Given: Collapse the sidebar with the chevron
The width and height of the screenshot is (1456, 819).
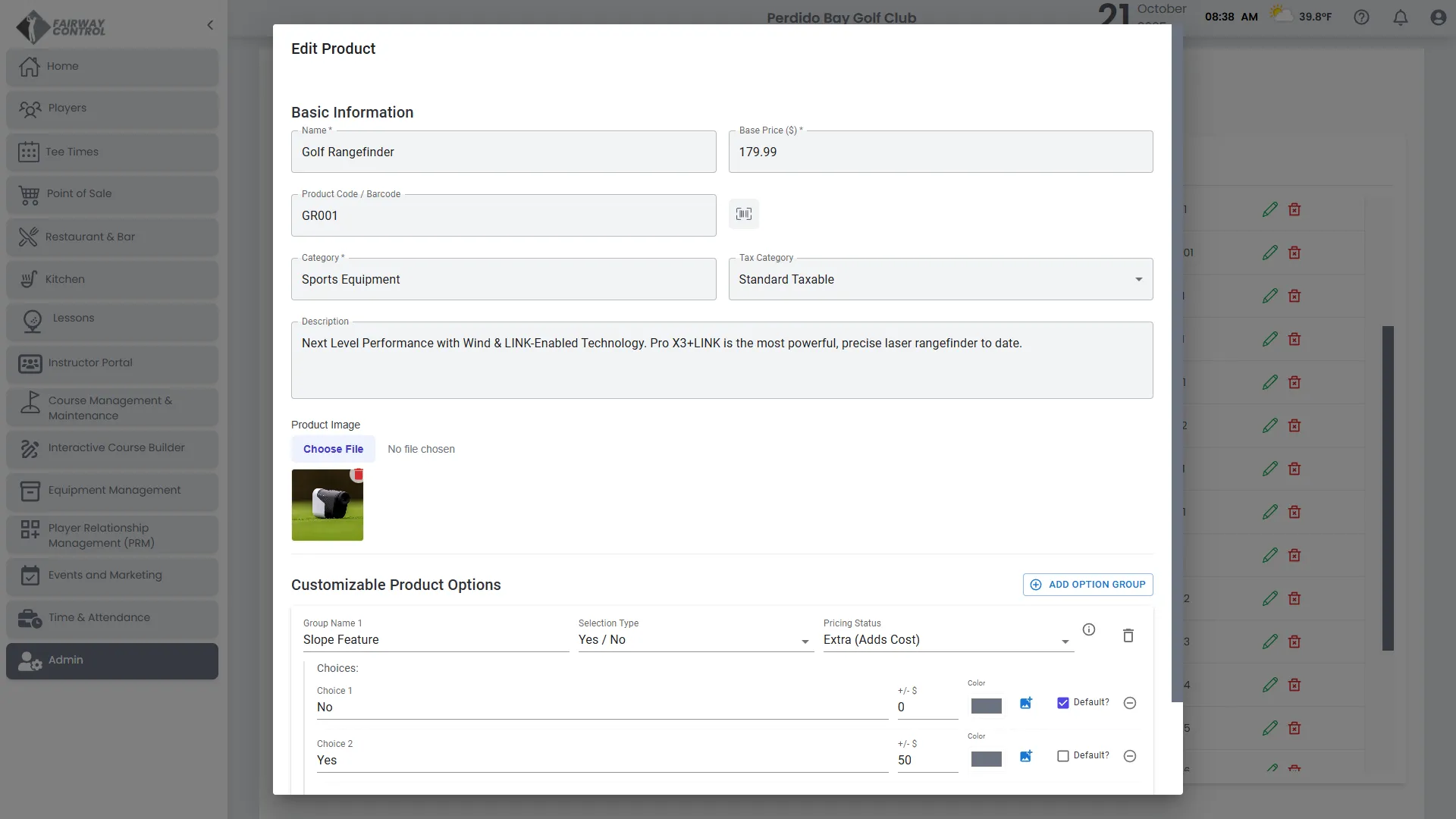Looking at the screenshot, I should [210, 25].
